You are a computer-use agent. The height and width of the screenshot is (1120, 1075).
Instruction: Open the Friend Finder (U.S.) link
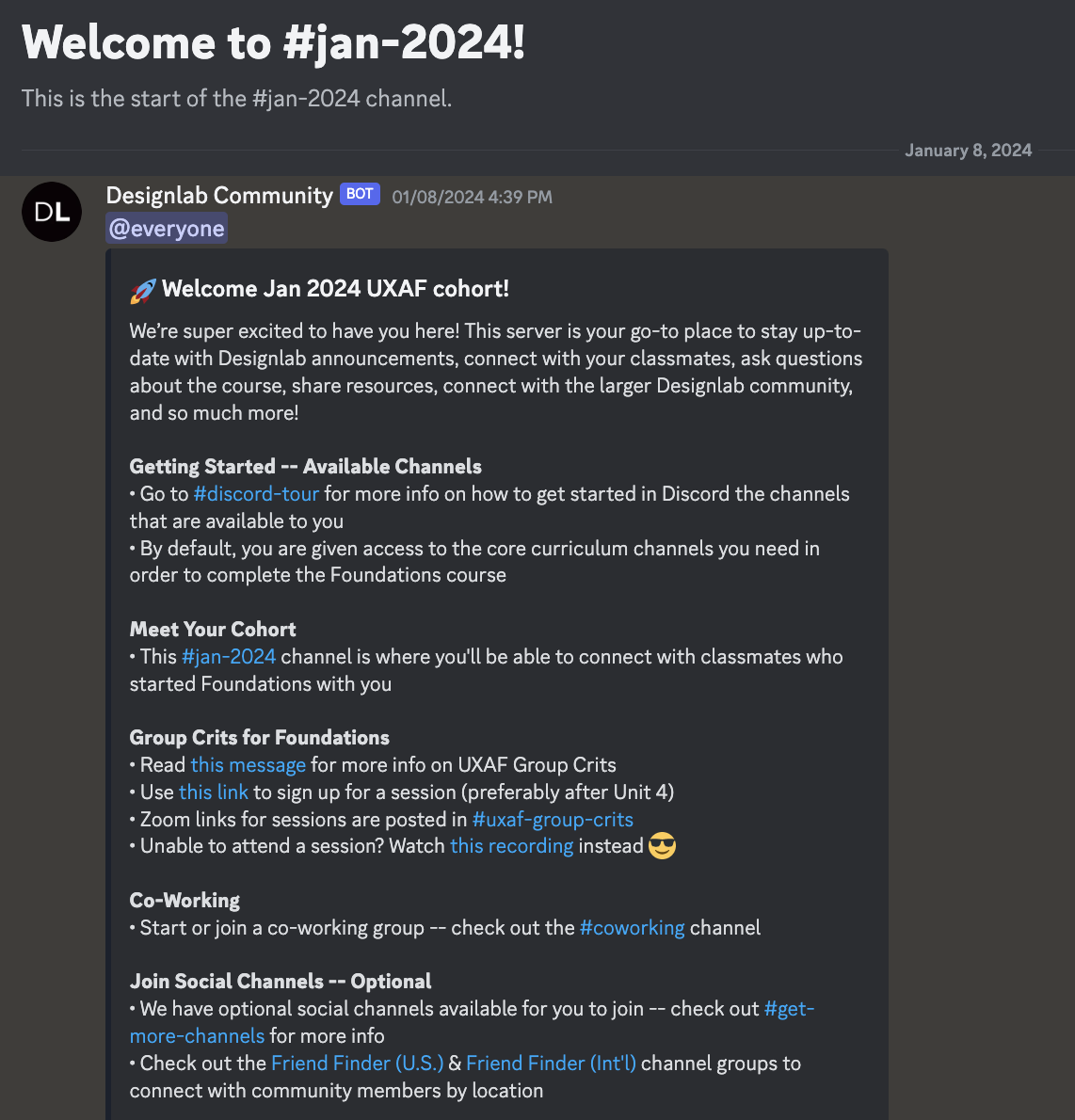pos(357,1064)
